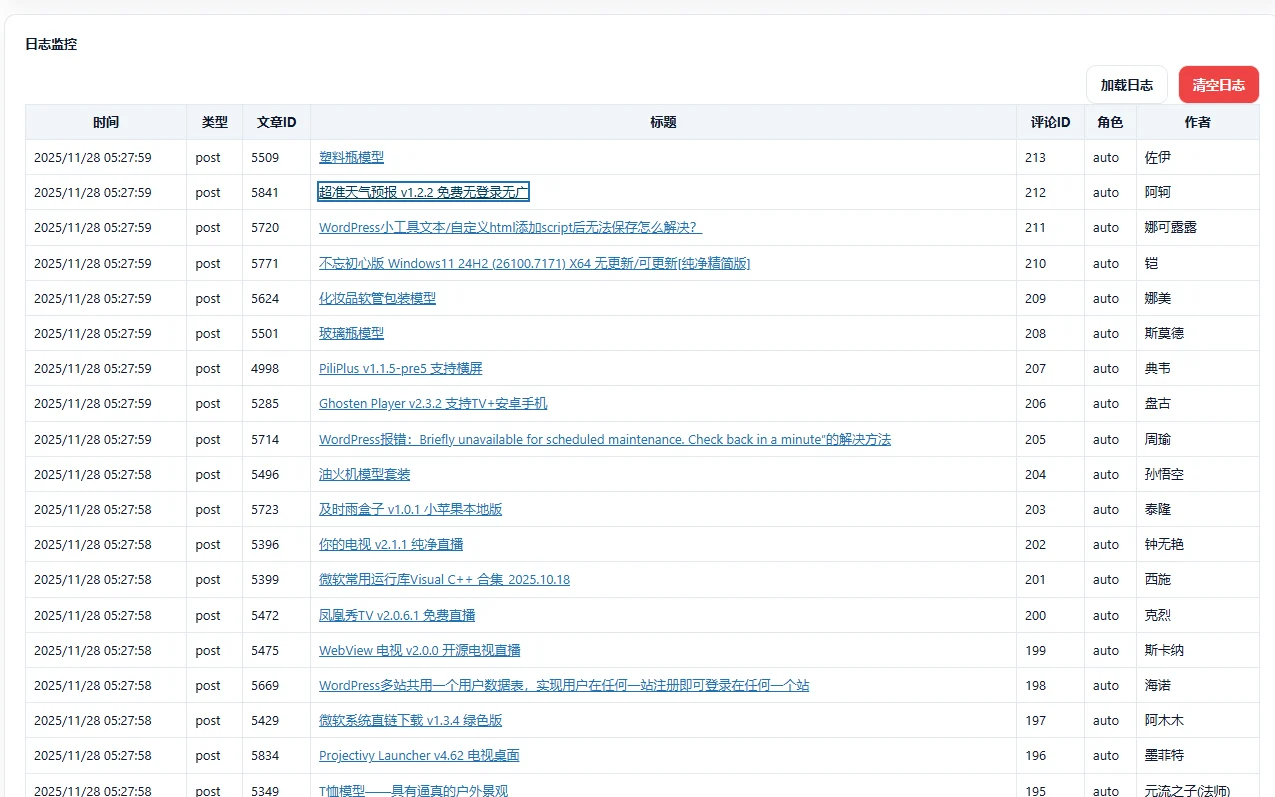Open WordPress小工具文本 script article link
Screen dimensions: 1275x797
coord(510,227)
